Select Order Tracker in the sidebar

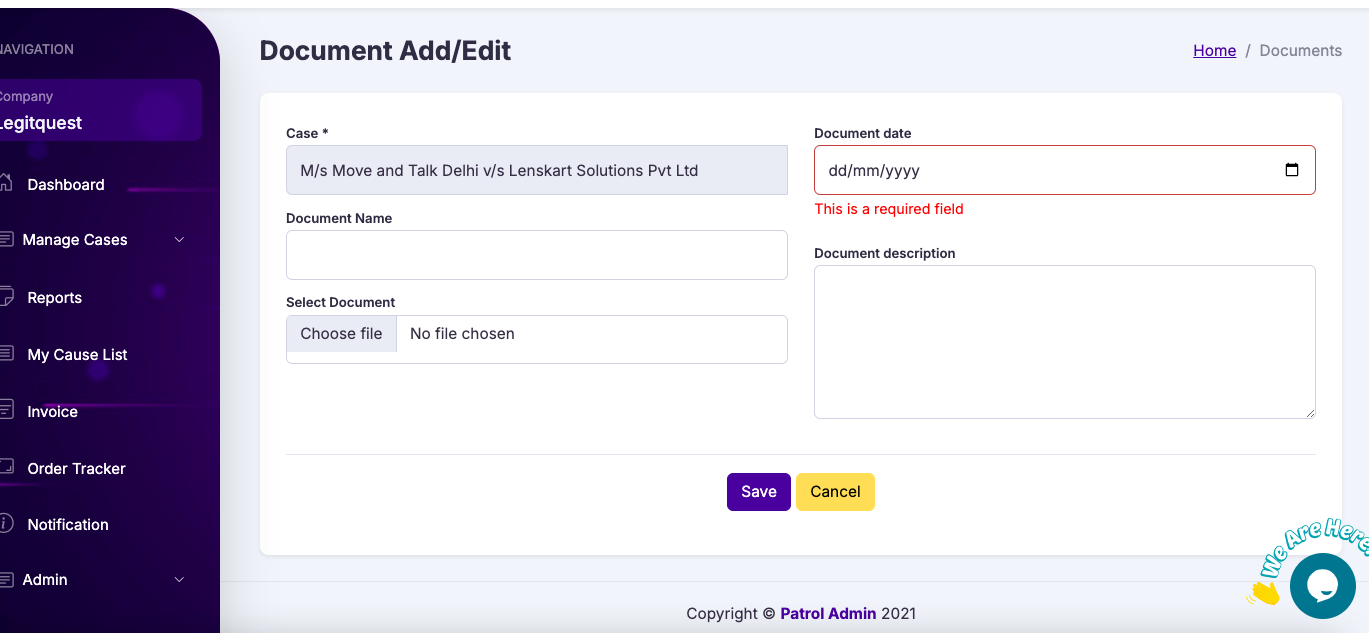coord(77,469)
